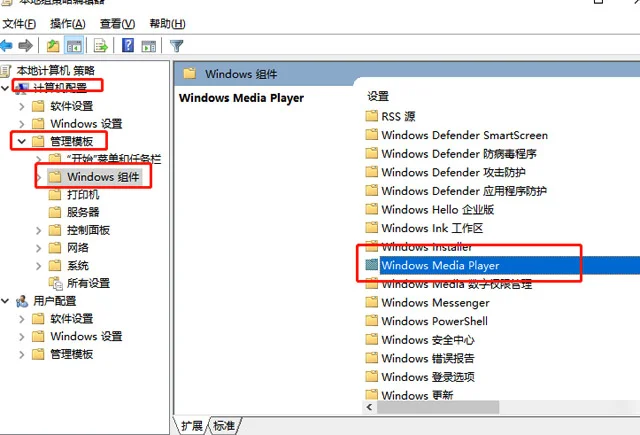Expand the Windows 组件 tree node
The width and height of the screenshot is (640, 435).
click(39, 177)
